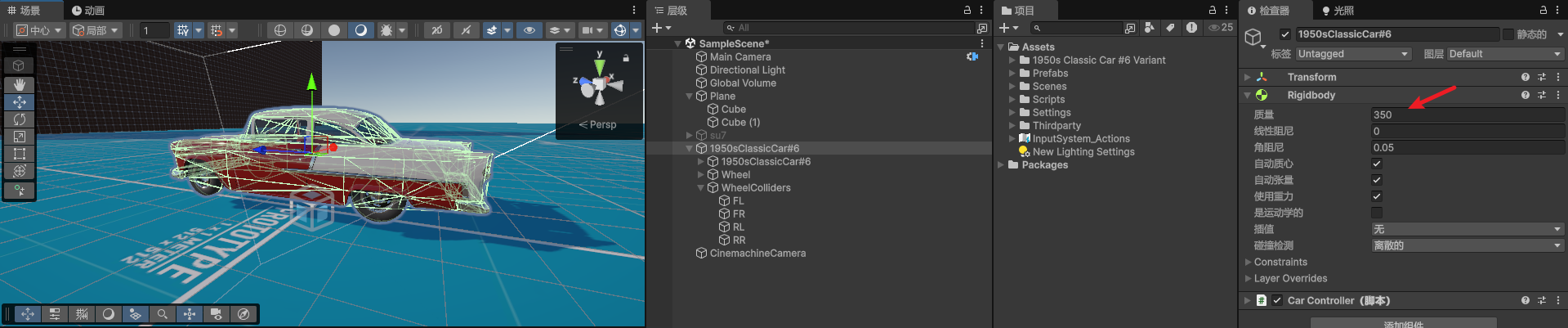Screen dimensions: 1568x328
Task: Open Car Controller preset settings icon
Action: click(1542, 300)
